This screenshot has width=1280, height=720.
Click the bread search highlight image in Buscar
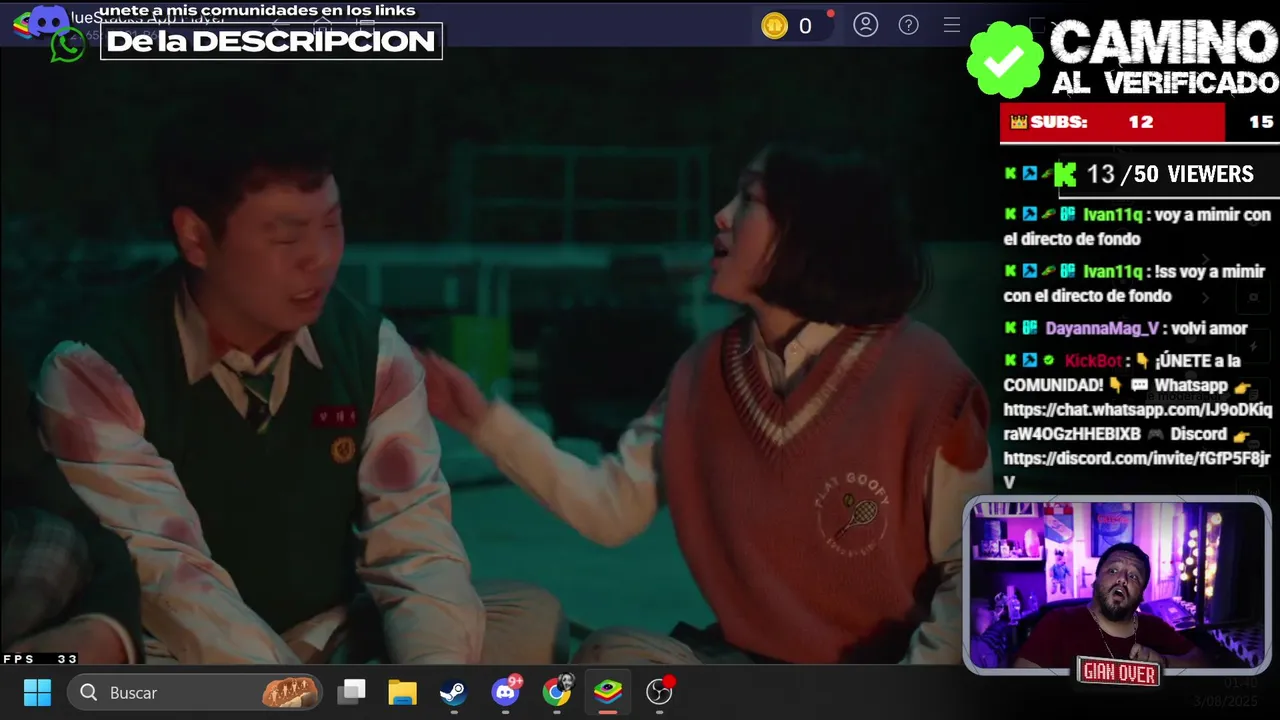point(289,692)
